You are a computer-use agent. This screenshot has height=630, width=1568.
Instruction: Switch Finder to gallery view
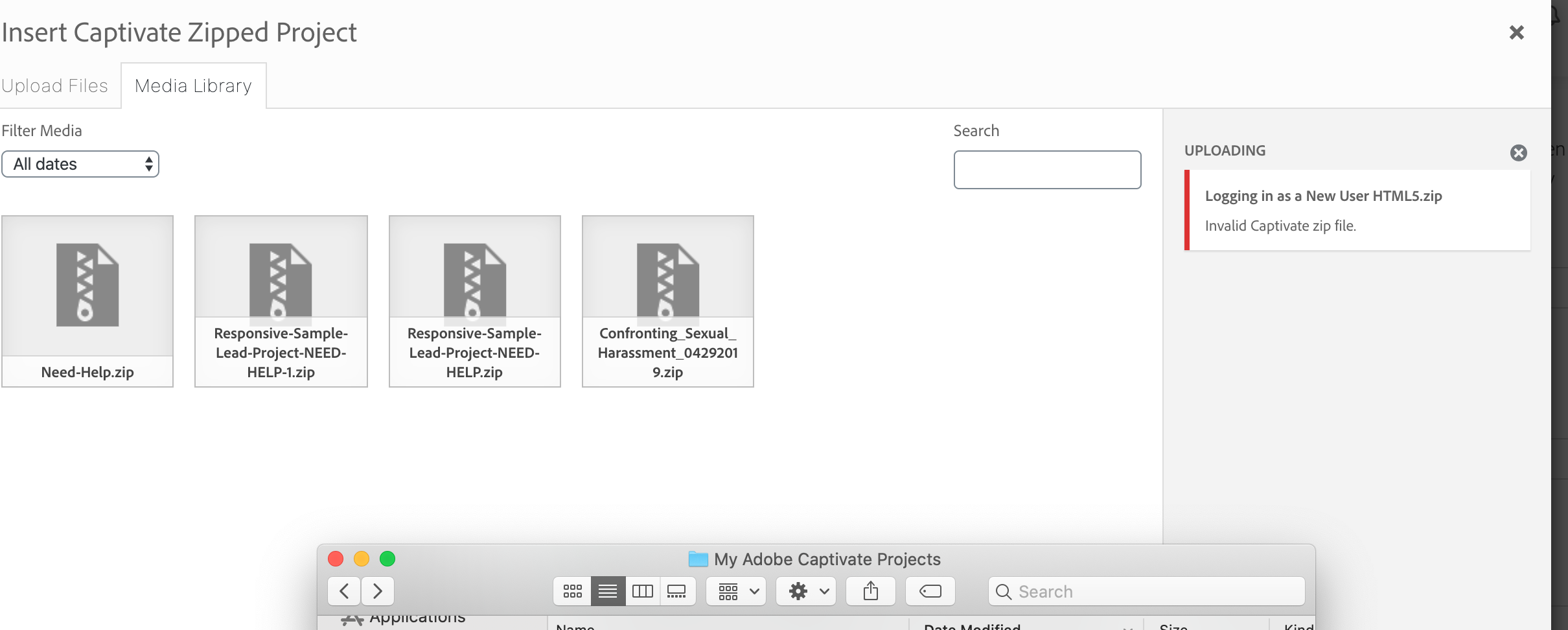pos(677,591)
